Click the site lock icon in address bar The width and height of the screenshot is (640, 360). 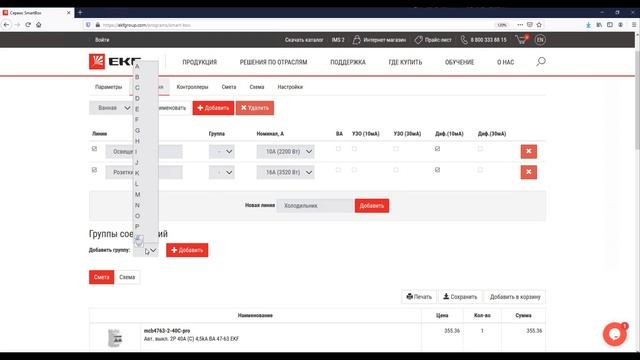(98, 25)
